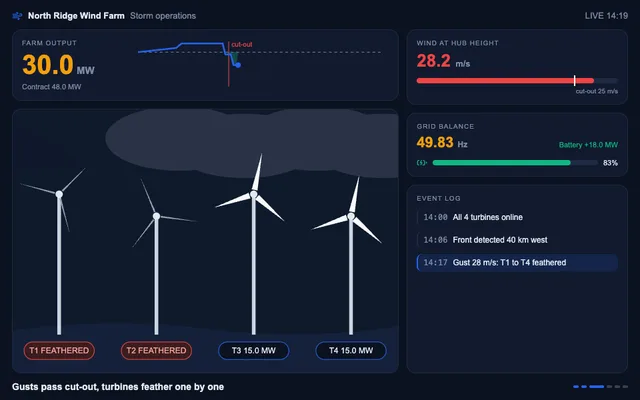The width and height of the screenshot is (640, 400).
Task: Click the T3 15.0 MW badge
Action: click(x=253, y=351)
